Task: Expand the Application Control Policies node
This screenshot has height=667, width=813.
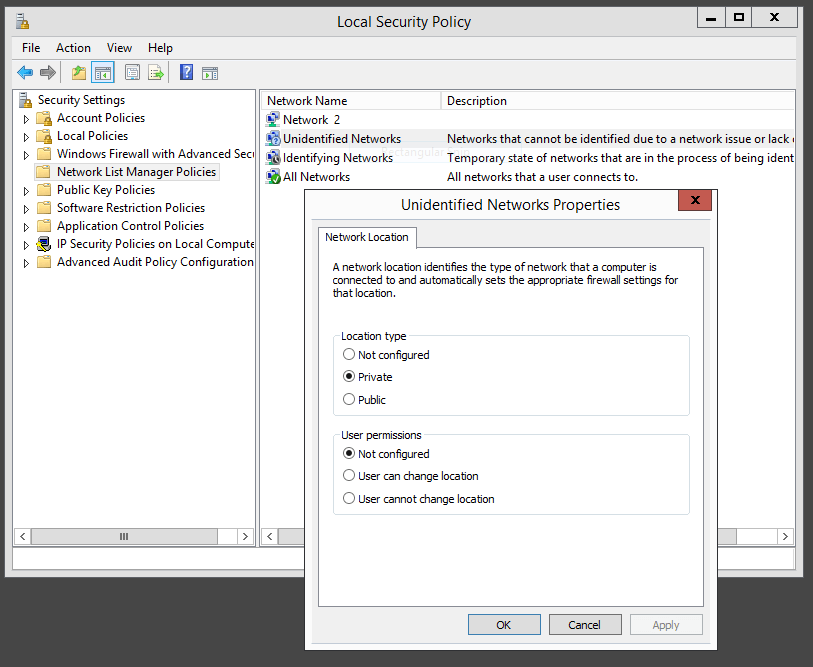Action: click(x=24, y=225)
